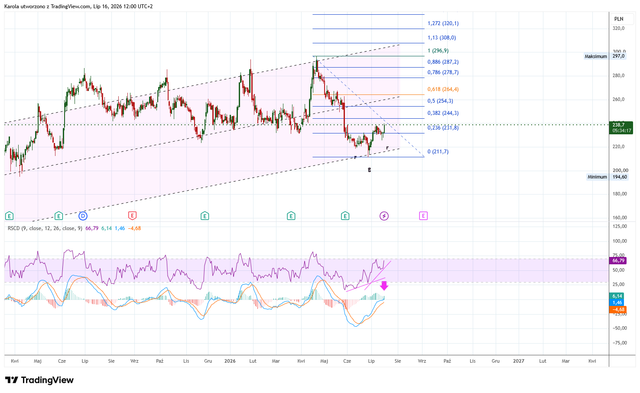Click the orange -4,68 signal value tag on axis
This screenshot has width=640, height=393.
click(618, 309)
